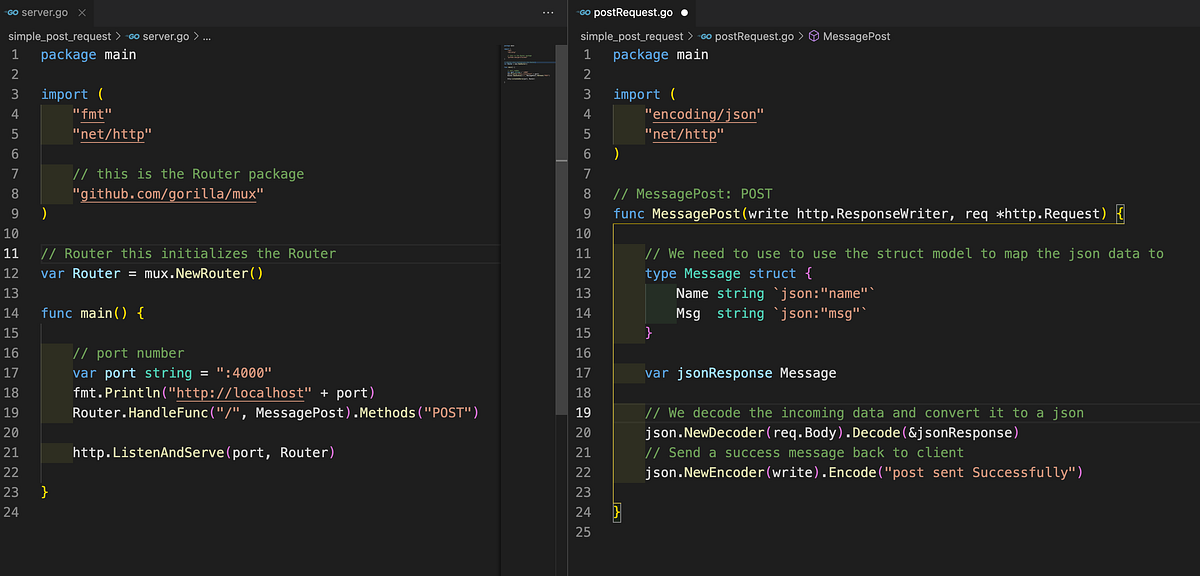Click the folder icon area of simple_post_request breadcrumb
The width and height of the screenshot is (1200, 576).
58,36
